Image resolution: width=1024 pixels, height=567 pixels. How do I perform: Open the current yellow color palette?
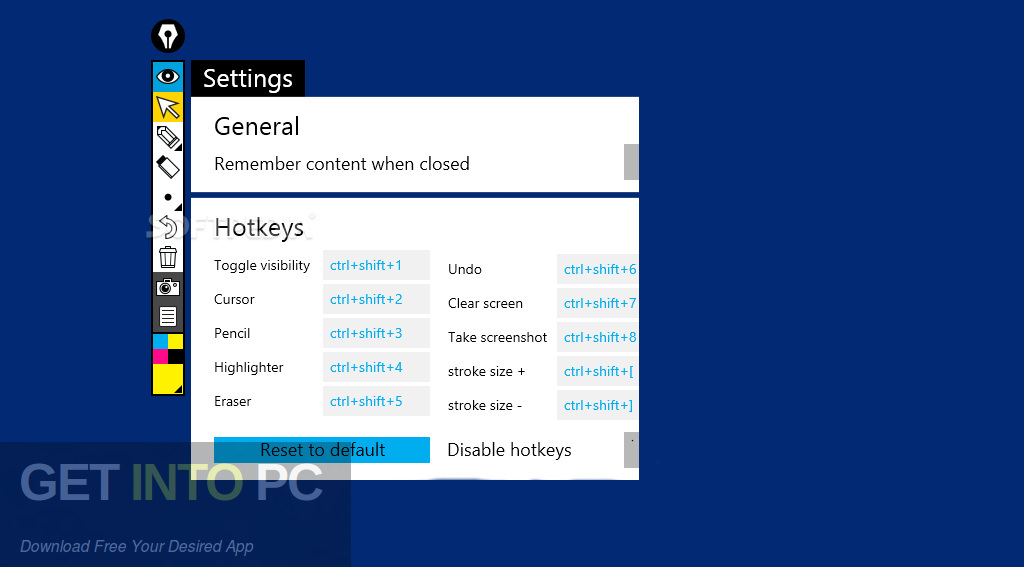coord(168,379)
